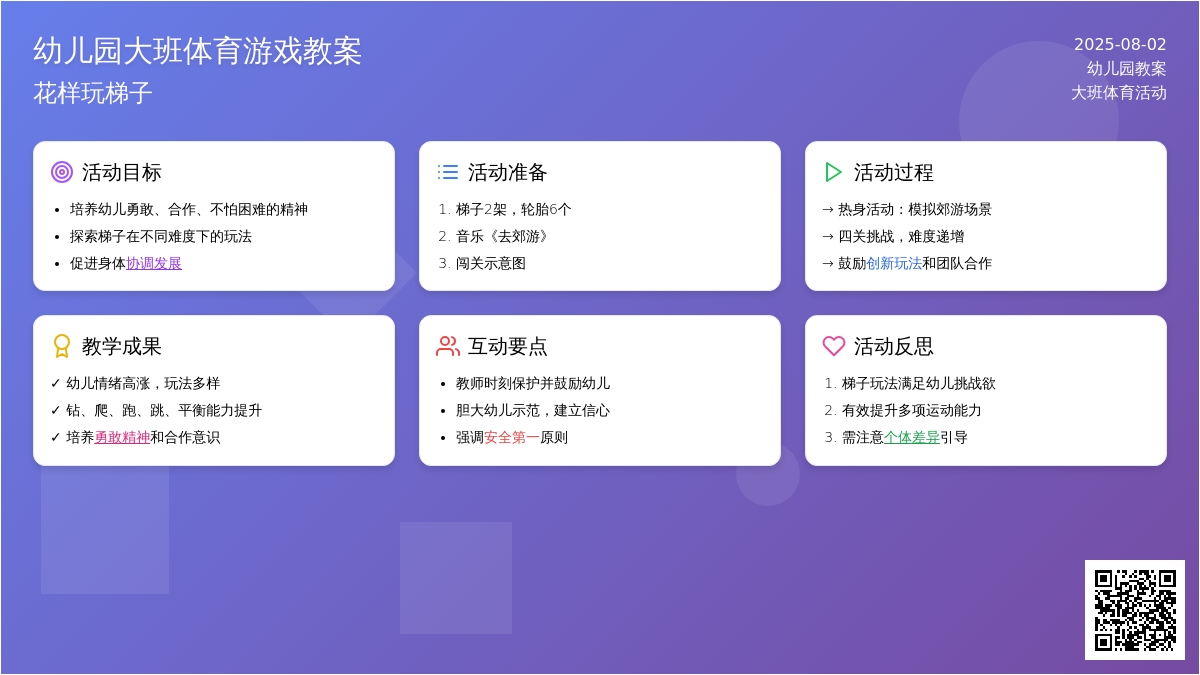The width and height of the screenshot is (1200, 675).
Task: Click the 活动过程 card heading
Action: coord(894,172)
